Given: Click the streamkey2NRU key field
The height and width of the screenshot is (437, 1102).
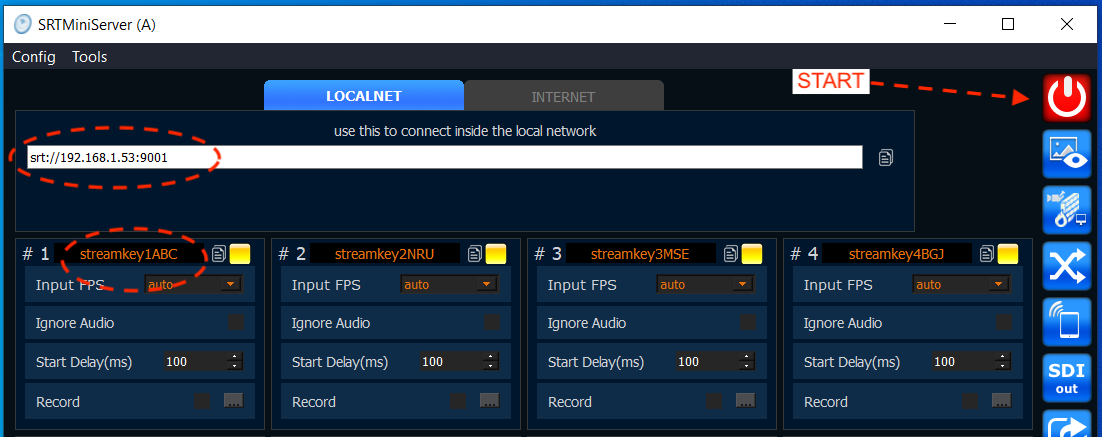Looking at the screenshot, I should (x=385, y=254).
